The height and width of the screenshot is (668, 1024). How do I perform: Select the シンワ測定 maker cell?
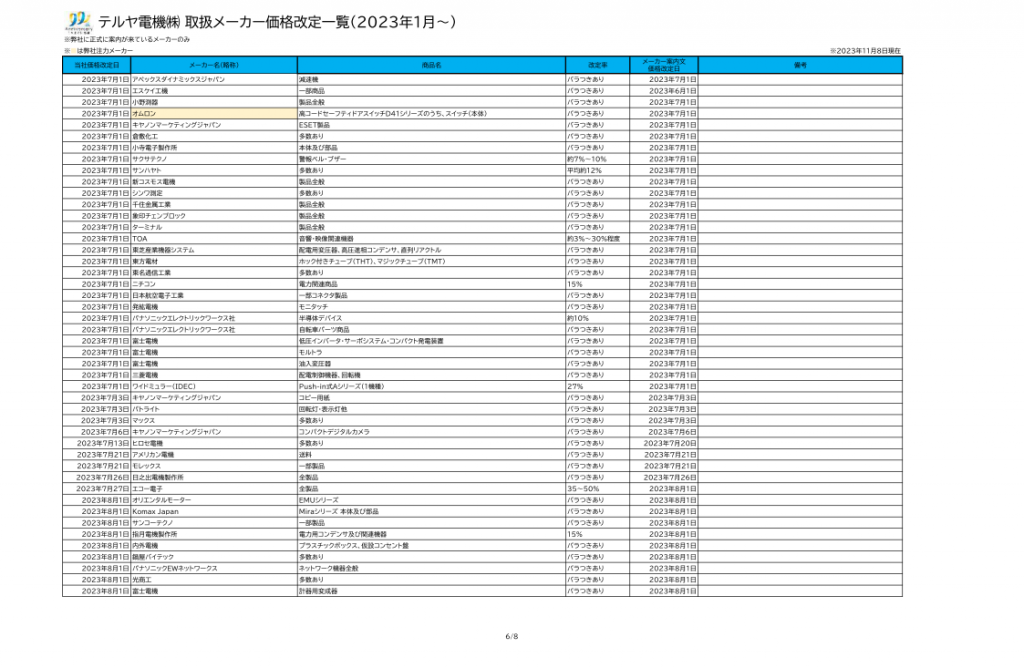[x=214, y=193]
